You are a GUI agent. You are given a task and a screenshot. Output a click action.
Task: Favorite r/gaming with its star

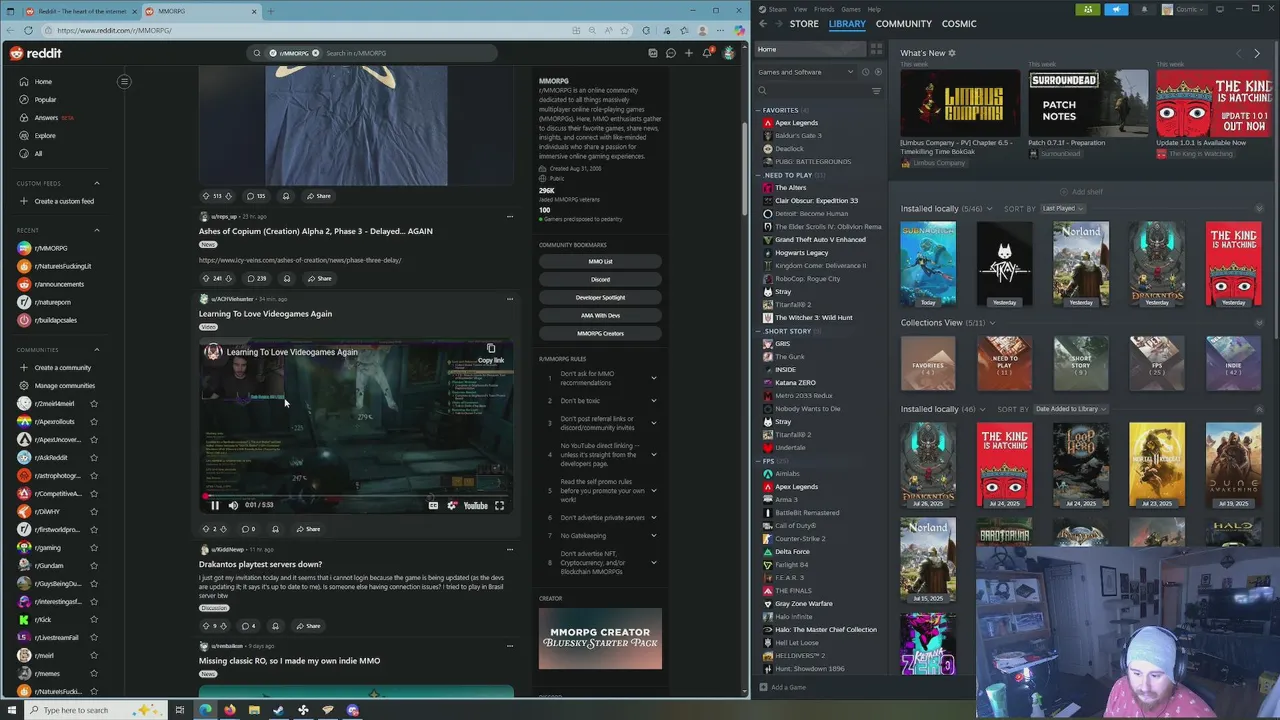(94, 548)
